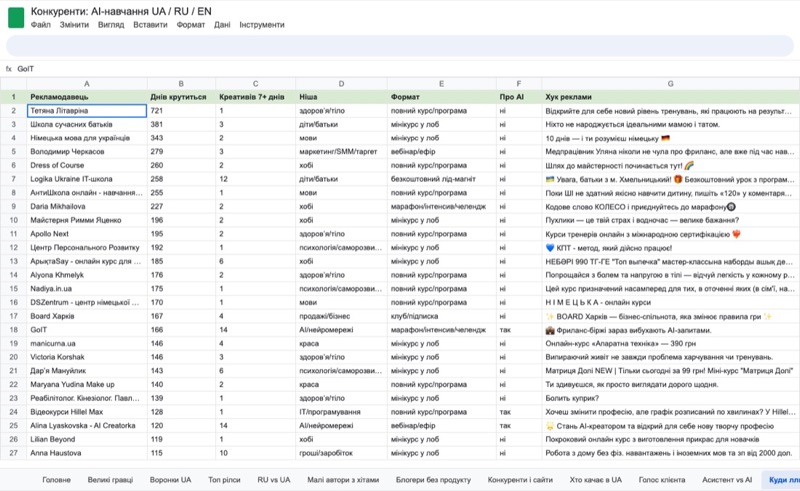Select the active Куди sheet tab
The image size is (800, 491).
[x=782, y=480]
